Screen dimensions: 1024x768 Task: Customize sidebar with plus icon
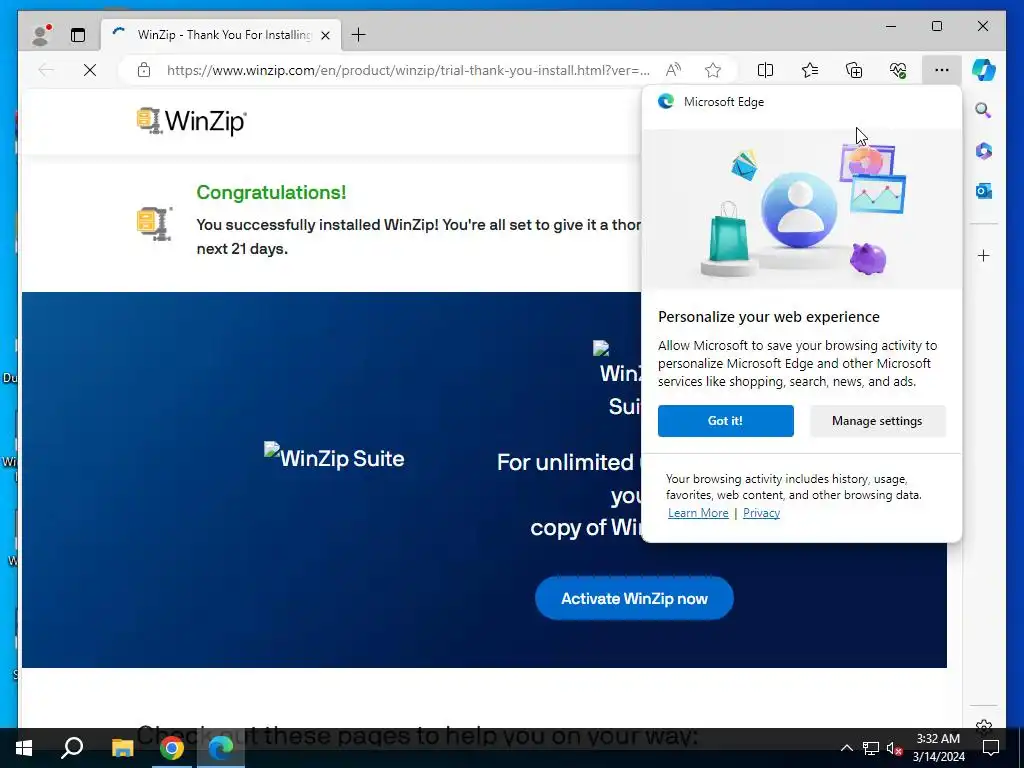984,255
